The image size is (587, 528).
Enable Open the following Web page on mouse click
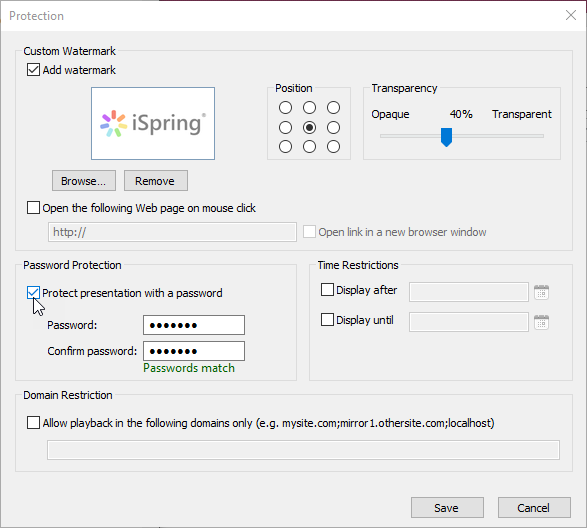(x=33, y=207)
